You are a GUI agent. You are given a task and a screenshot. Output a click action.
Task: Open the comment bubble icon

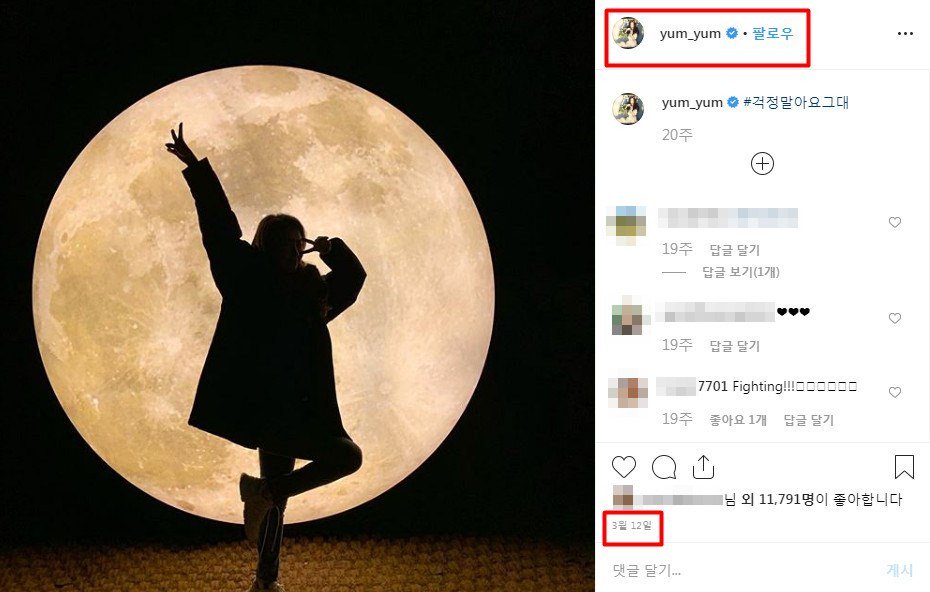(x=664, y=467)
